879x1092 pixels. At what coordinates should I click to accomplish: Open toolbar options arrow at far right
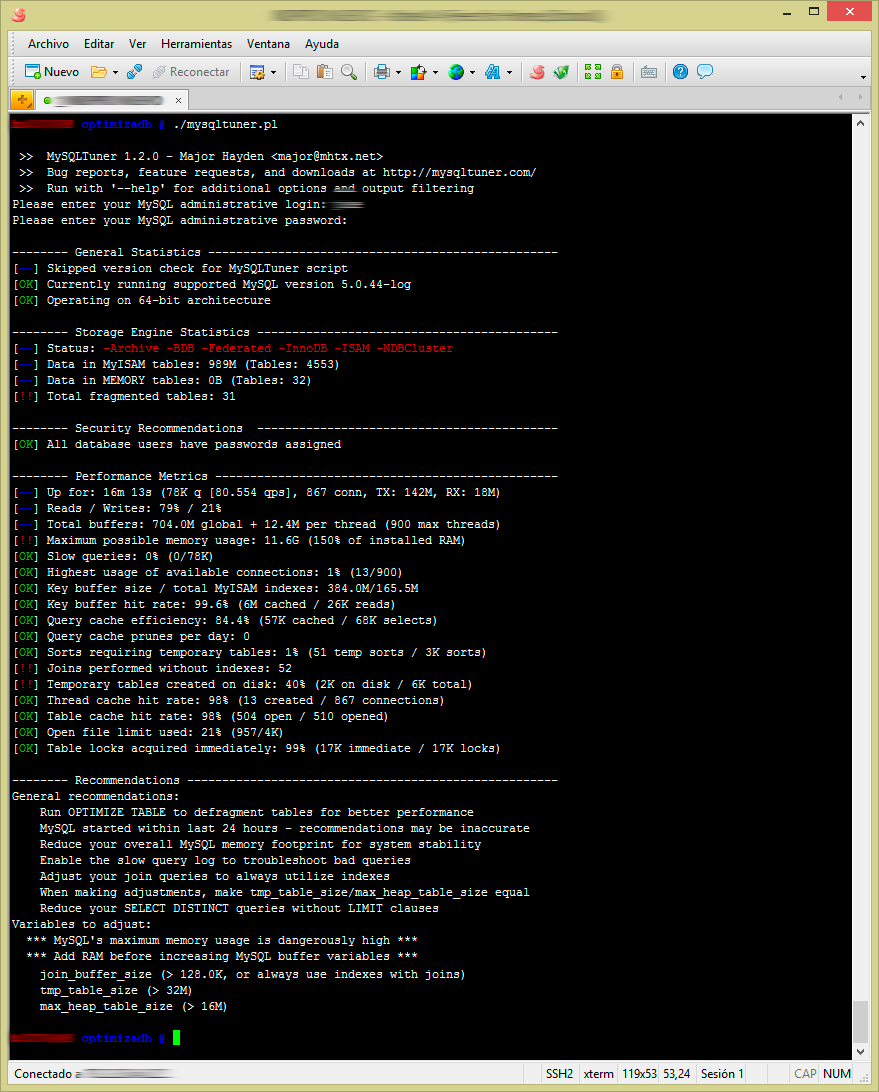[x=864, y=77]
